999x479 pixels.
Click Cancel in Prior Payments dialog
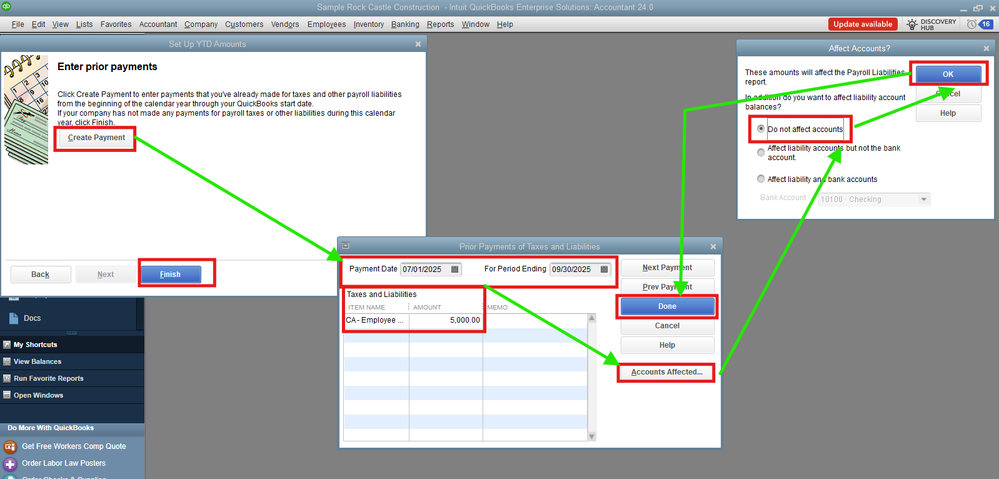point(667,325)
